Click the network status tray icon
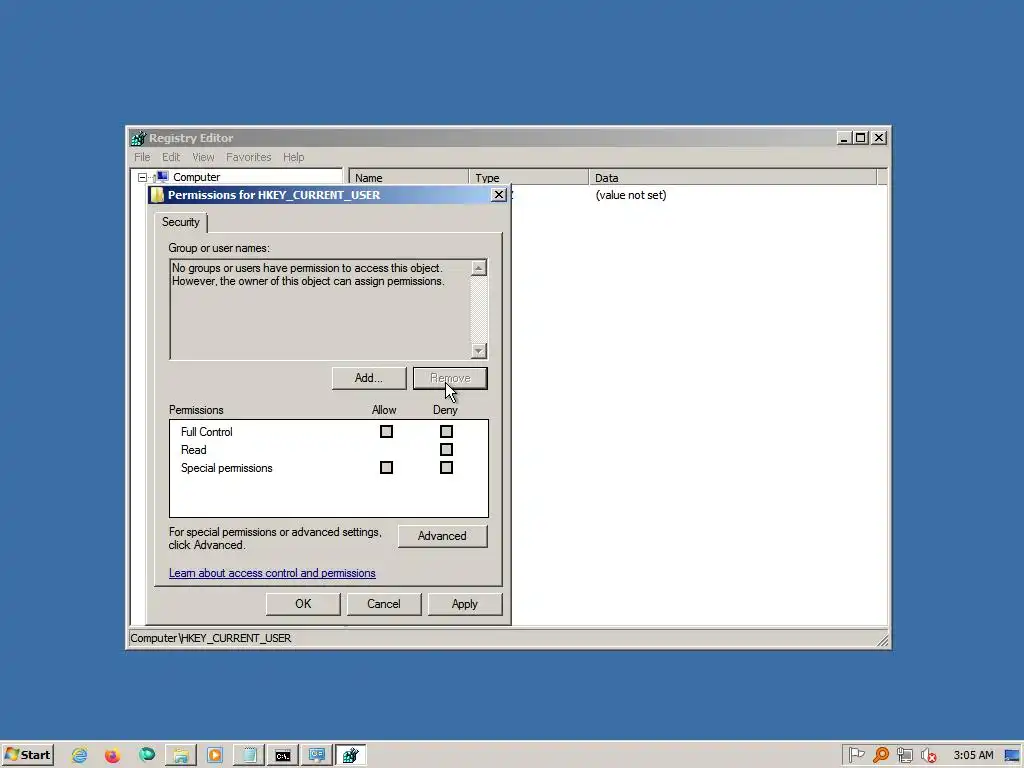This screenshot has width=1024, height=768. tap(904, 755)
